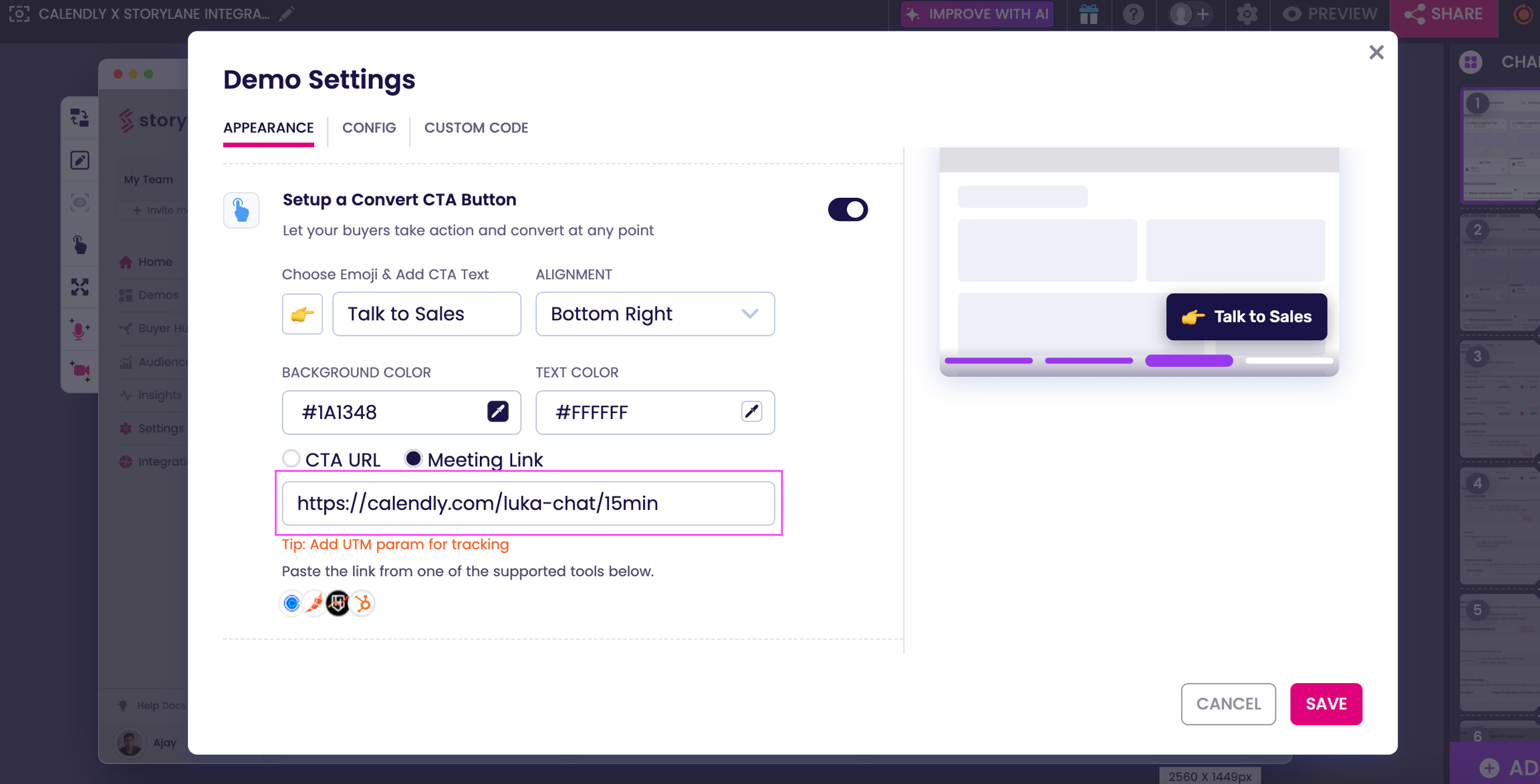The width and height of the screenshot is (1540, 784).
Task: Select the Meeting Link radio option
Action: [414, 459]
